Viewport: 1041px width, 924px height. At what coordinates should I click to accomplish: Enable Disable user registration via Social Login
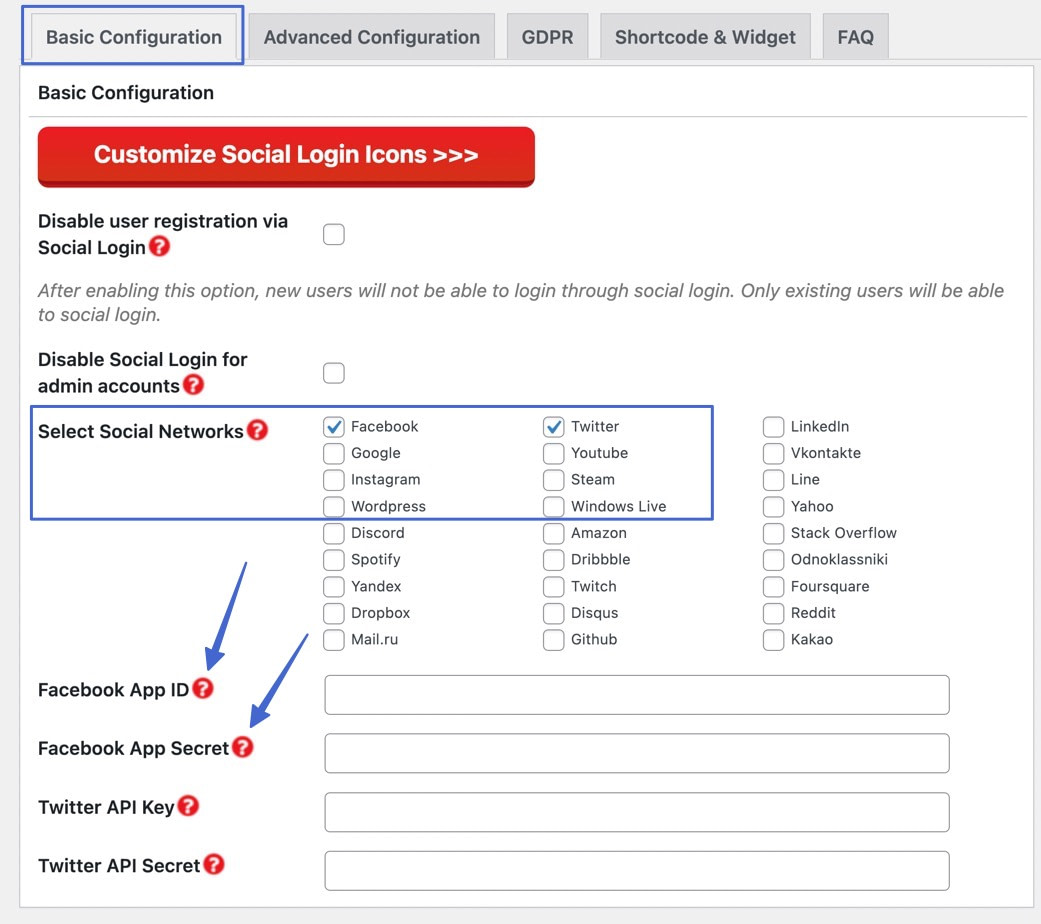pyautogui.click(x=333, y=234)
